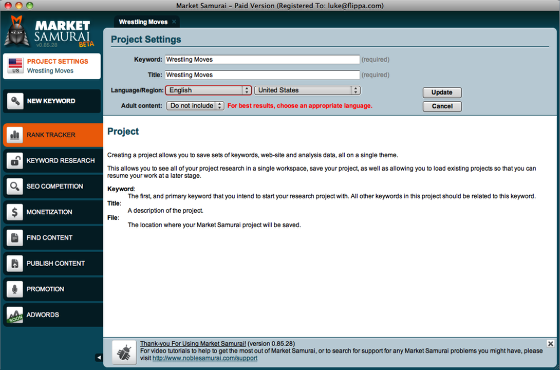Open the Find Content module
Screen dimensions: 560x370
click(53, 238)
